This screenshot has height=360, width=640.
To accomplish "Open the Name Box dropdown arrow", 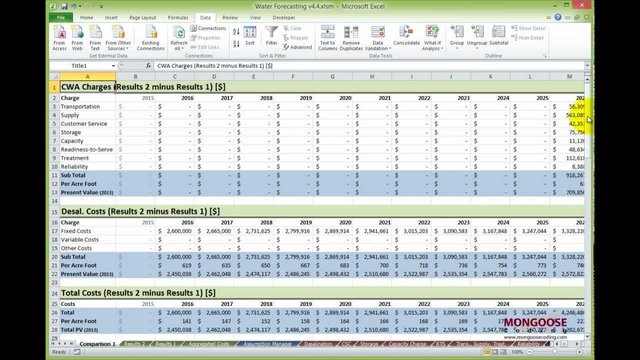I will [113, 66].
